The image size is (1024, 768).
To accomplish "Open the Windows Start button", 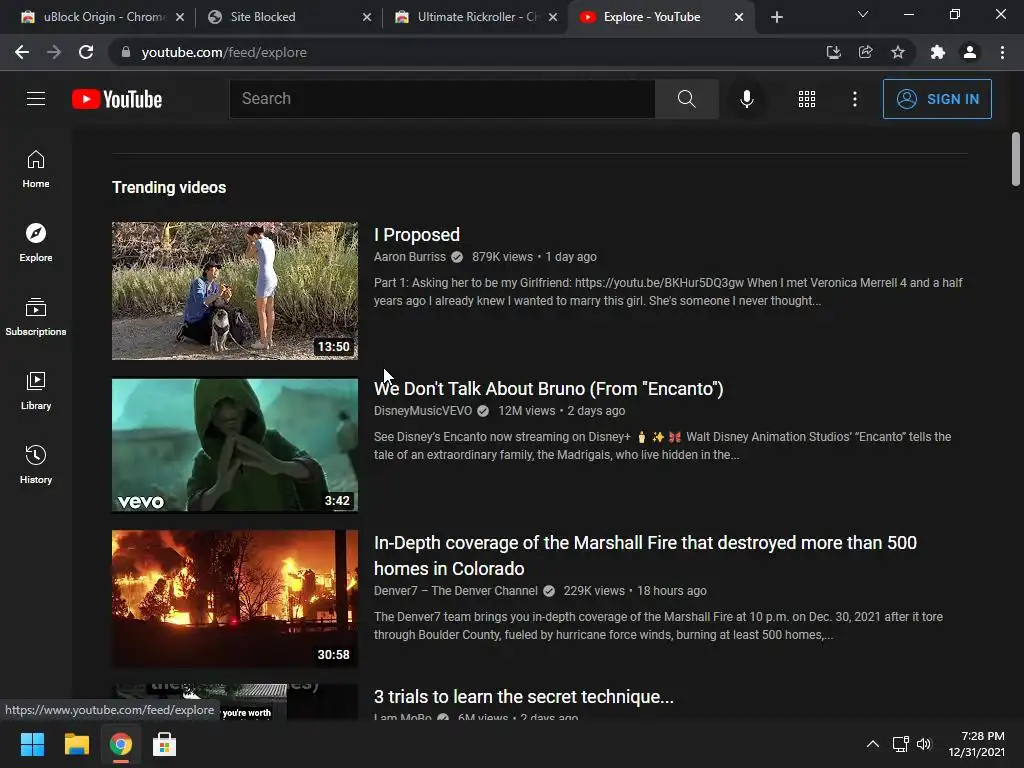I will pyautogui.click(x=32, y=744).
